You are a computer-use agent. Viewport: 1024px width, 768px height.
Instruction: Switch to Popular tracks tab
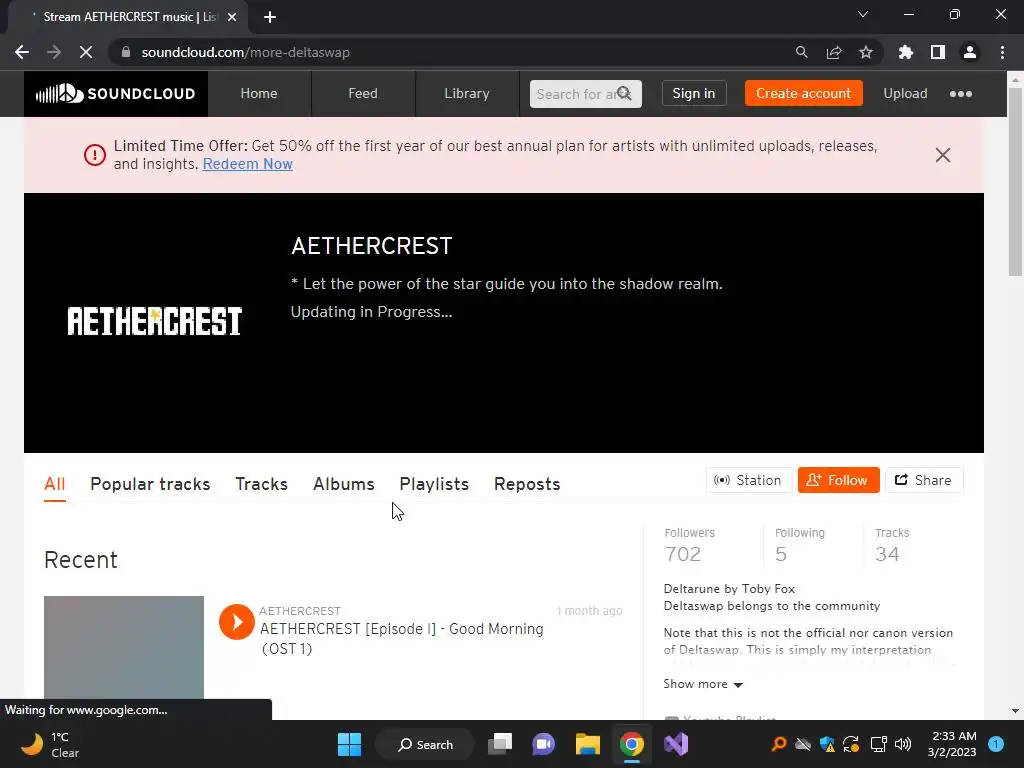pos(150,484)
